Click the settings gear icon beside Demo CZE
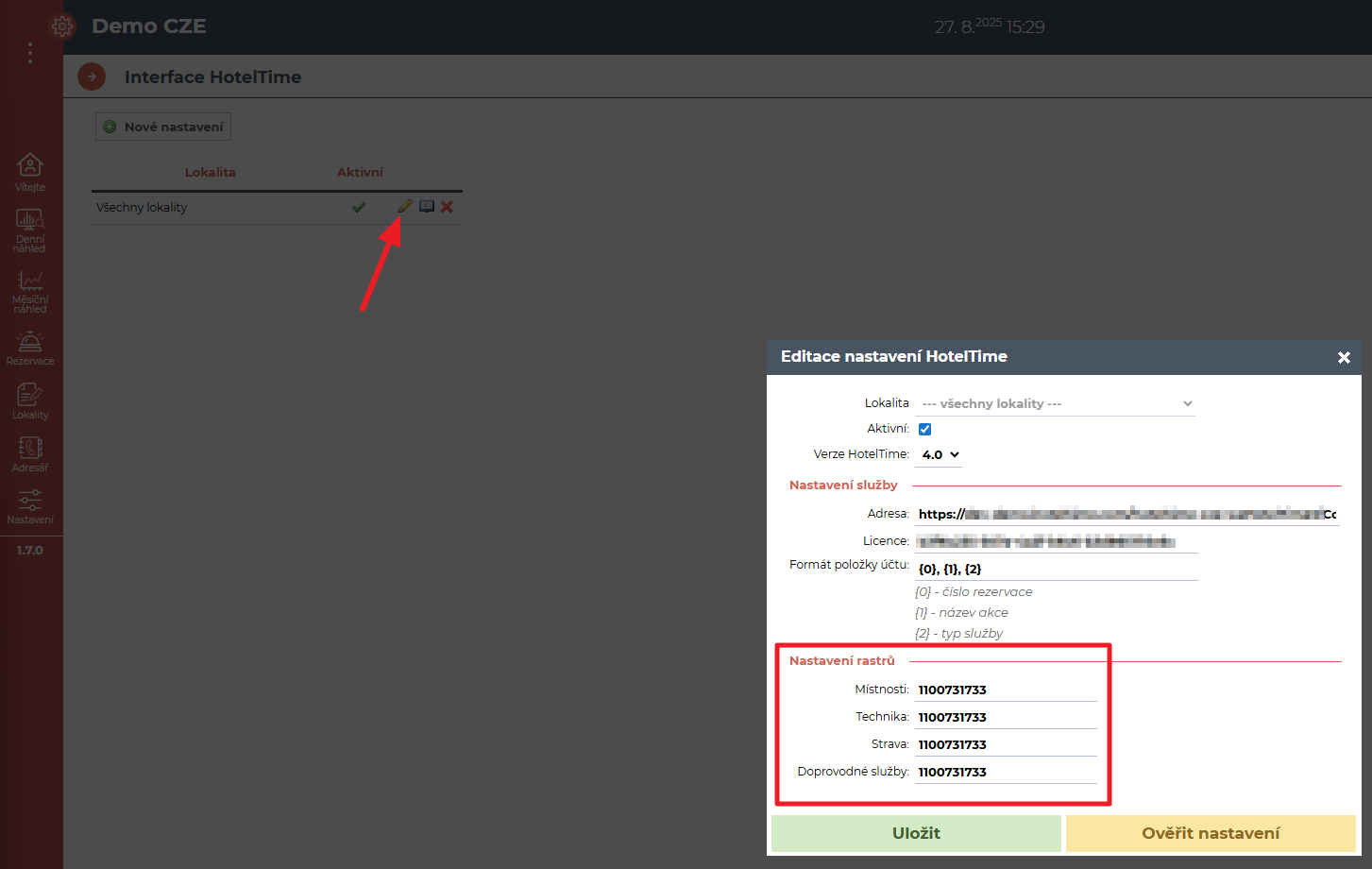1372x869 pixels. (62, 26)
